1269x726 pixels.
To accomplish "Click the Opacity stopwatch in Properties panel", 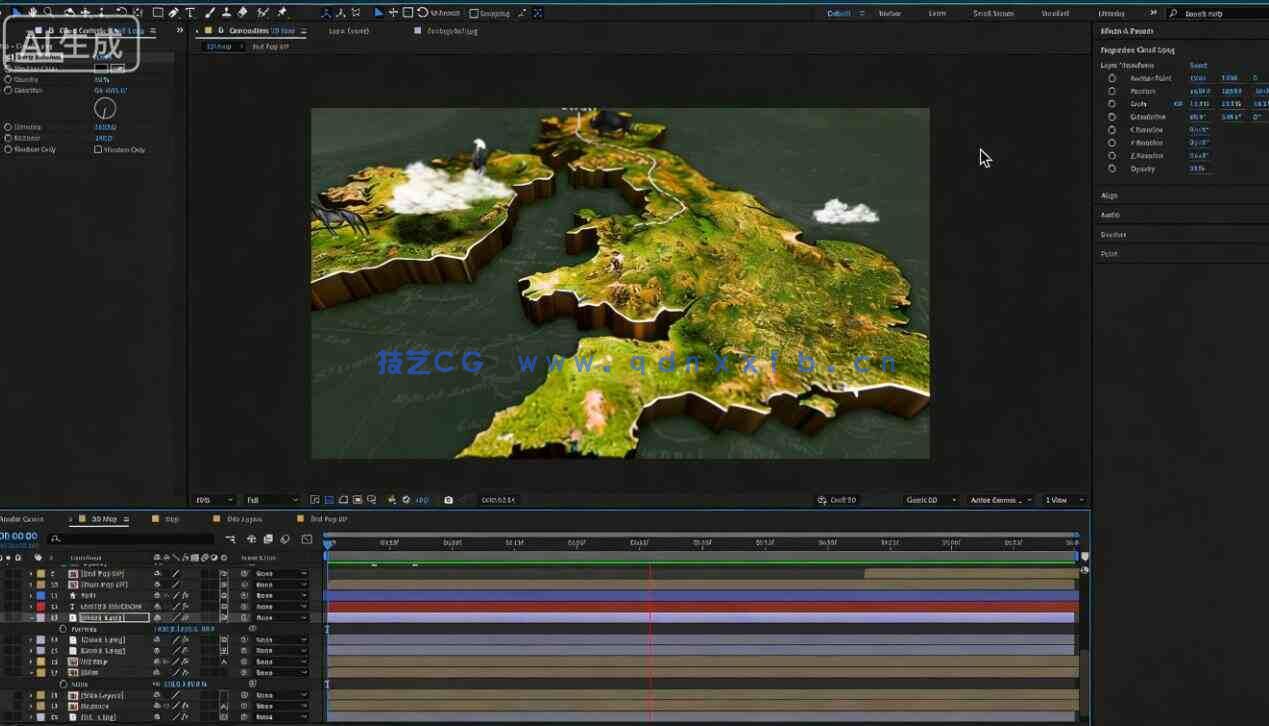I will click(1112, 169).
